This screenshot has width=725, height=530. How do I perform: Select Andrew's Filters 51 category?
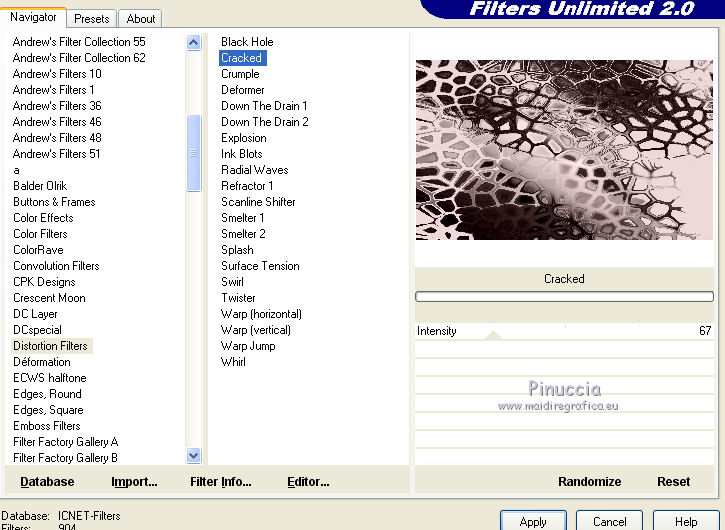click(x=56, y=154)
